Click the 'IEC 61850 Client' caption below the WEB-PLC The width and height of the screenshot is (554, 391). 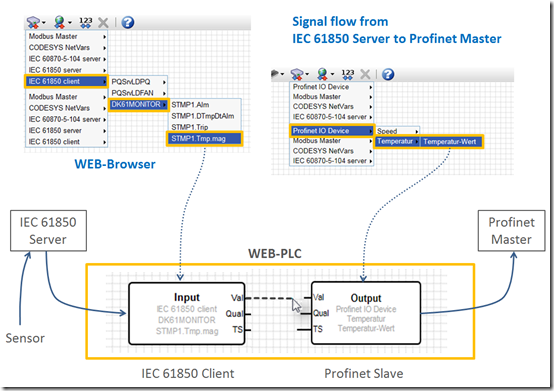188,373
